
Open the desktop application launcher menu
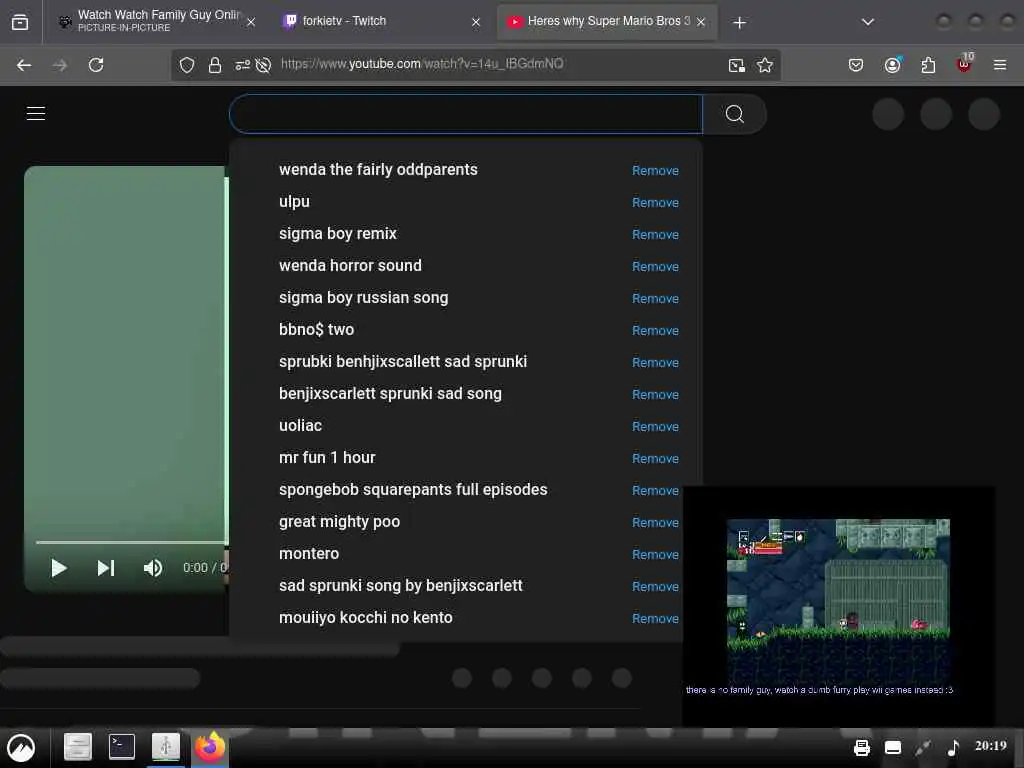[21, 747]
